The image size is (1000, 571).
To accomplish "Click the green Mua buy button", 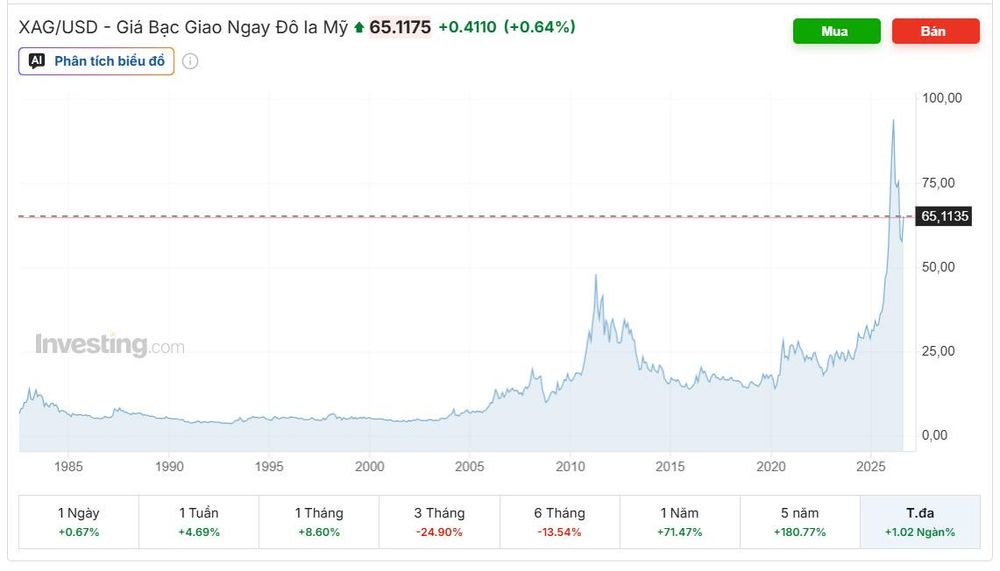I will (x=837, y=31).
